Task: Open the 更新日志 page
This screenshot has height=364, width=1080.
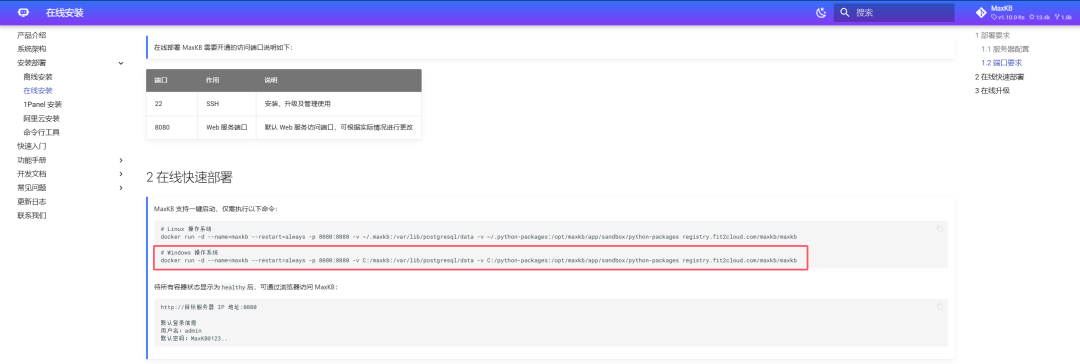Action: coord(32,201)
